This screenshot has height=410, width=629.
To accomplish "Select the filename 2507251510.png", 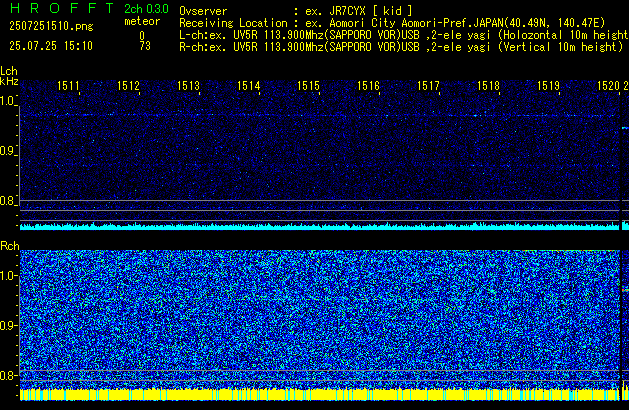I will 51,26.
